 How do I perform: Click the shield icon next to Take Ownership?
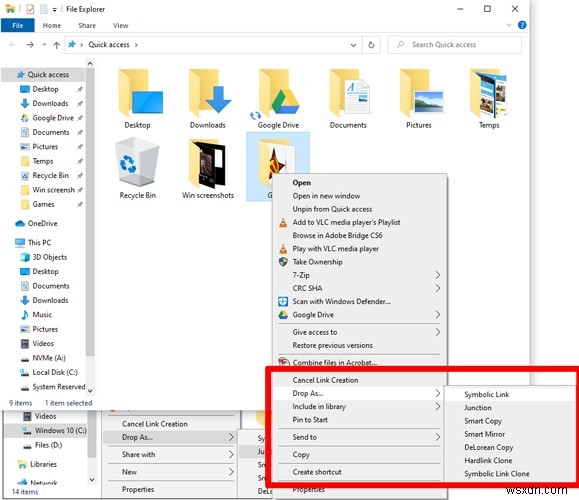pyautogui.click(x=283, y=262)
